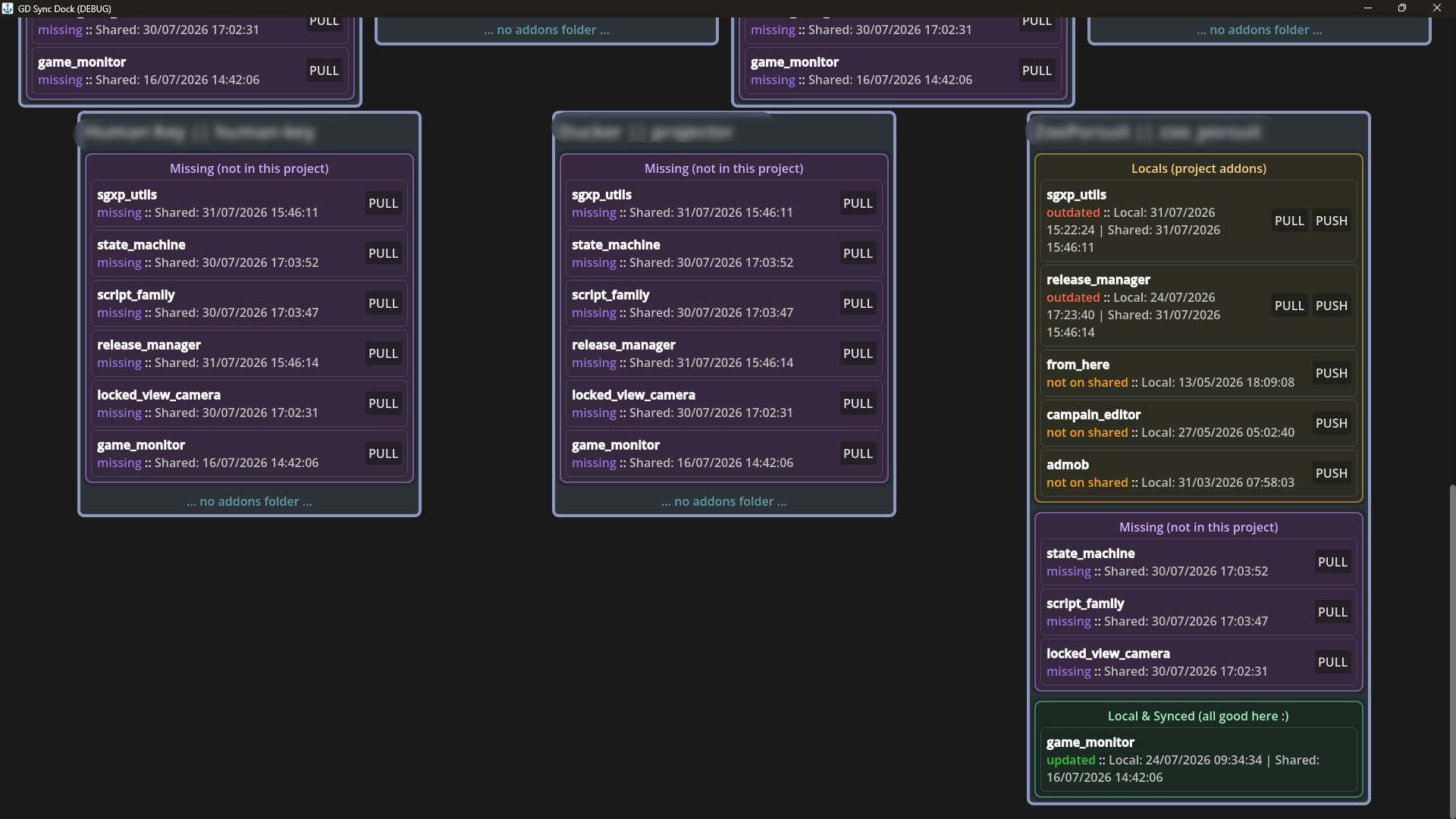This screenshot has height=819, width=1456.
Task: PUSH the from_here addon to shared
Action: pos(1332,373)
